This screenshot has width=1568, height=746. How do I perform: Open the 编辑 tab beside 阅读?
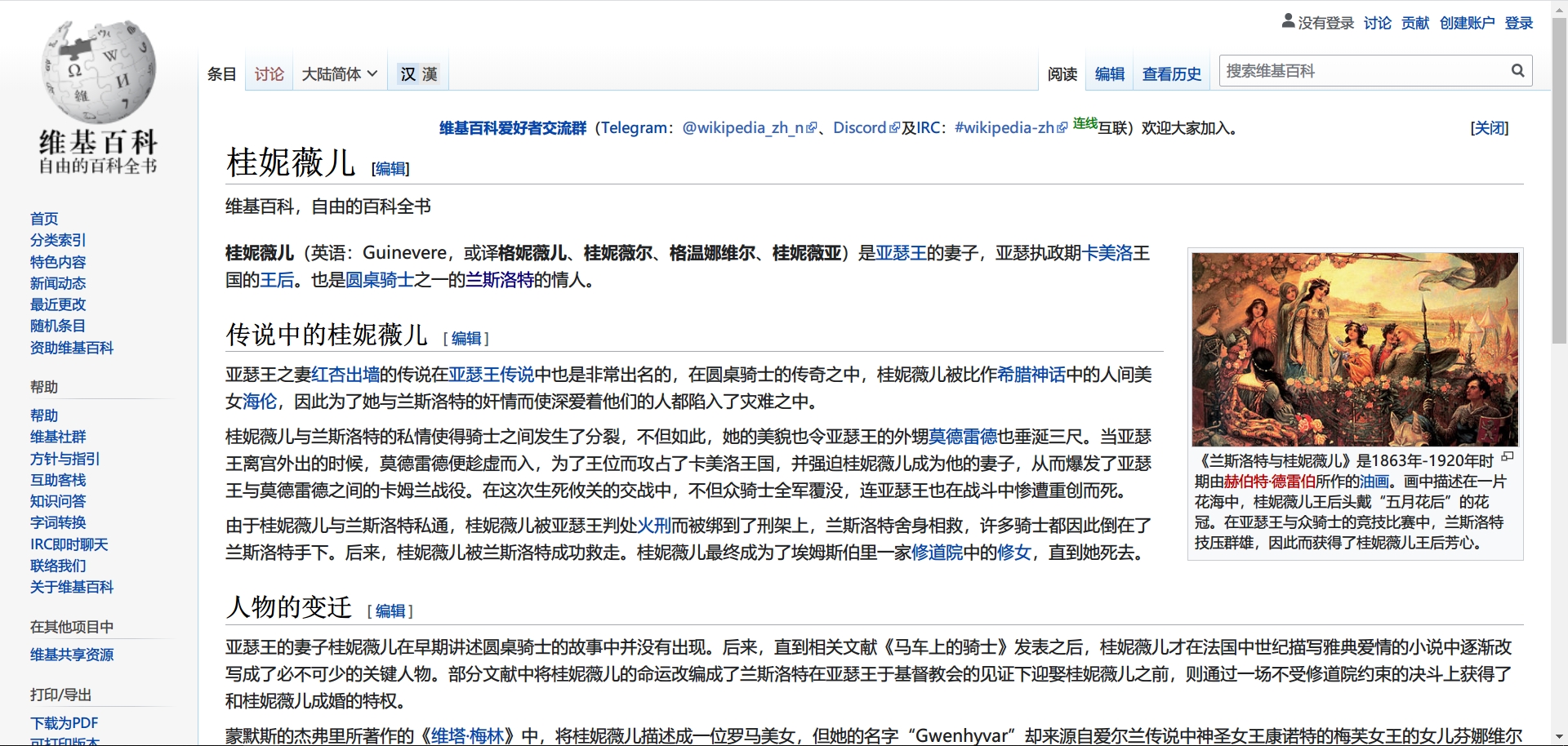click(x=1109, y=74)
